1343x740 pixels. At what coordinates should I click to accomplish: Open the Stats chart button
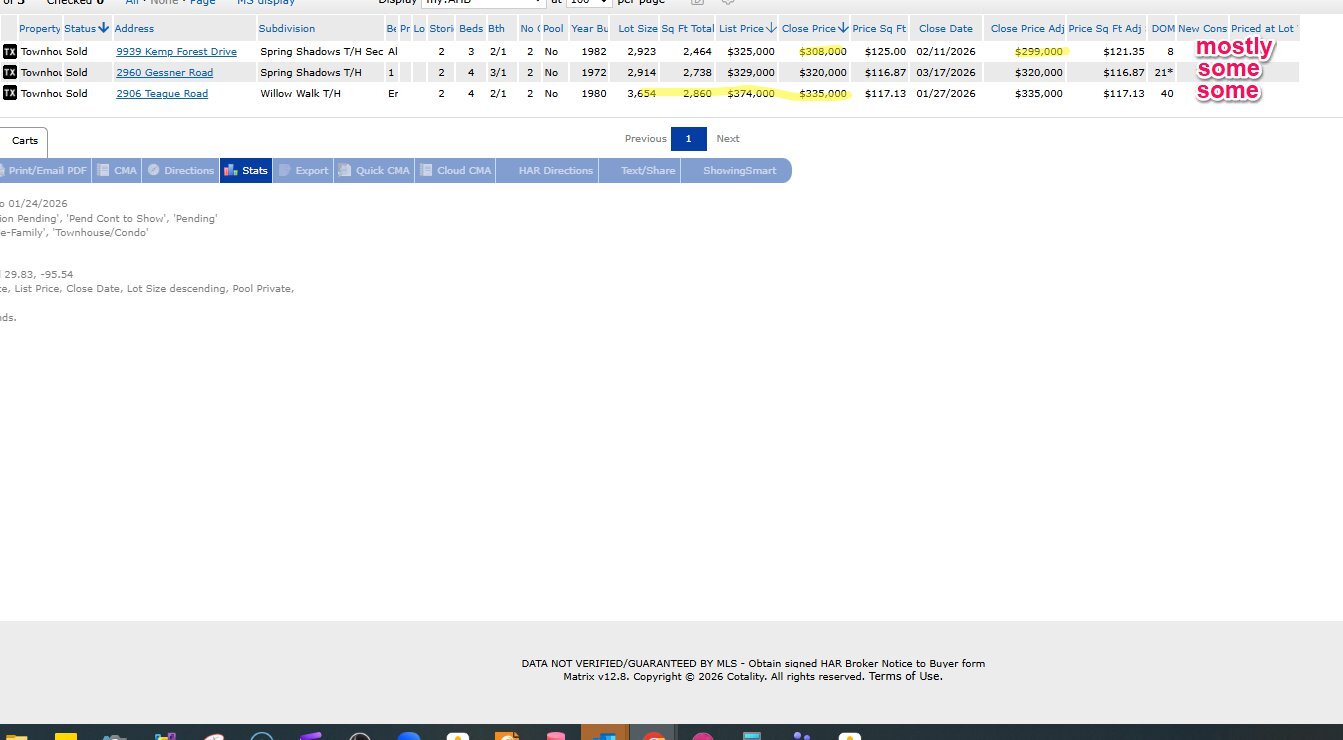pos(246,171)
